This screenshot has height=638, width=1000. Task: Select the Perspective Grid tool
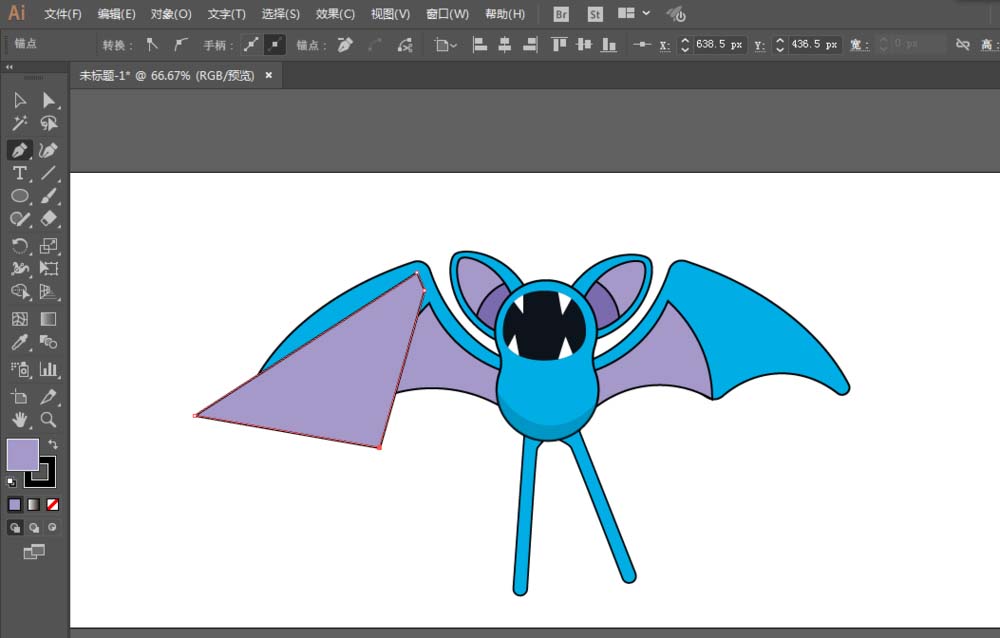click(x=48, y=292)
